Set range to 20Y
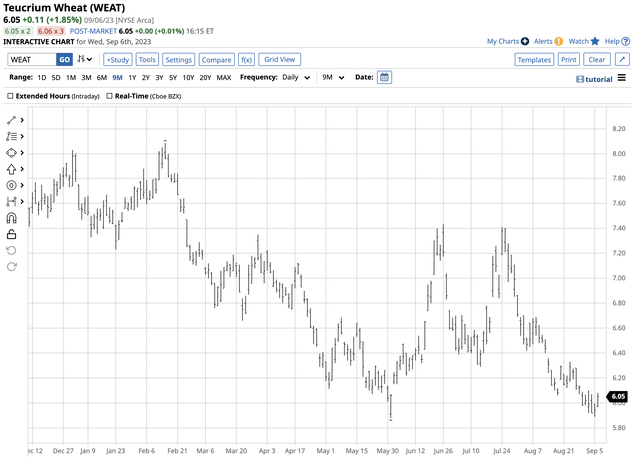Screen dimensions: 640x470 pos(205,78)
